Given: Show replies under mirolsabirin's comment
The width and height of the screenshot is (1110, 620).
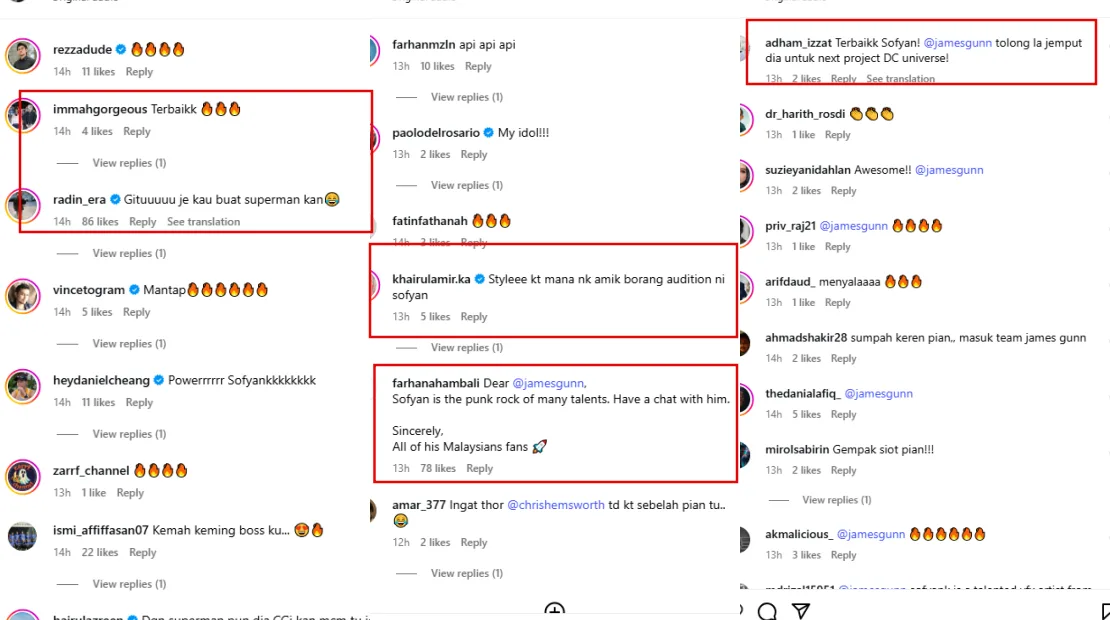Looking at the screenshot, I should [x=836, y=500].
